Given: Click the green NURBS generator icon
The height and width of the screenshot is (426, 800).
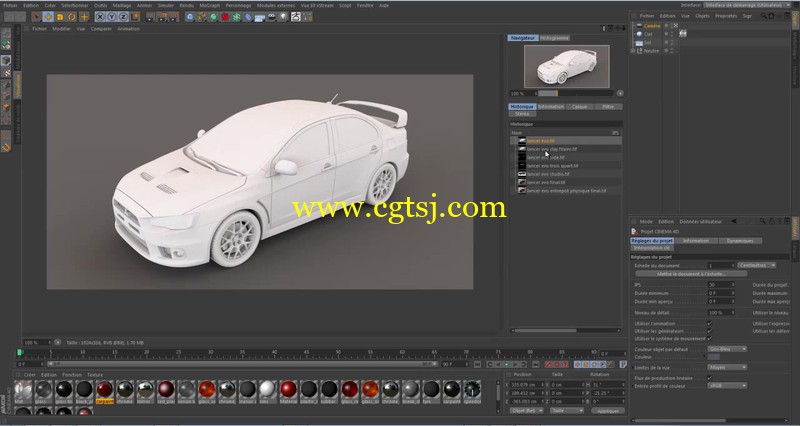Looking at the screenshot, I should coord(213,17).
